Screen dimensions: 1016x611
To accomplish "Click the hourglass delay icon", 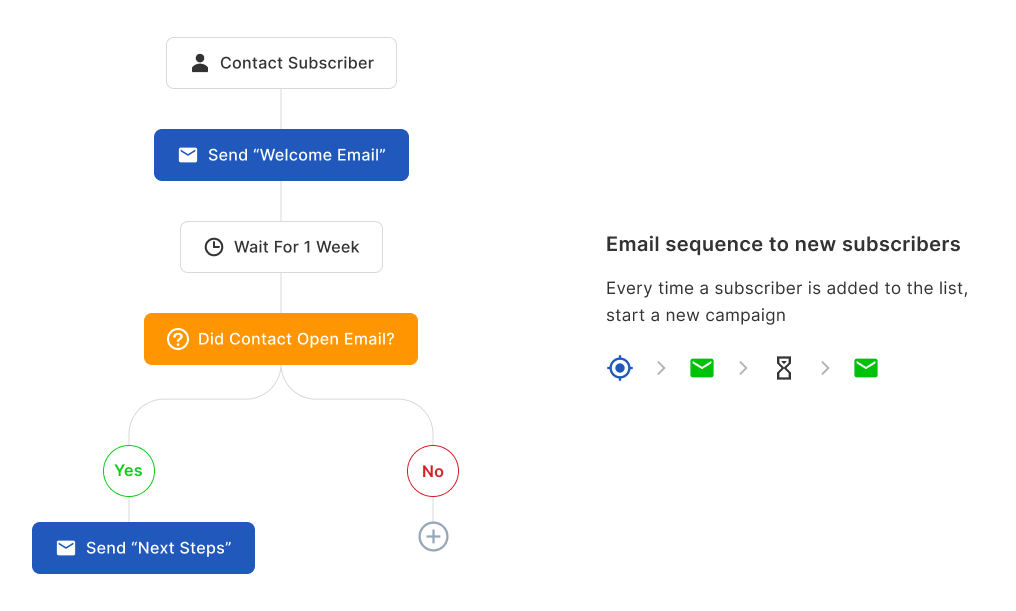I will pyautogui.click(x=784, y=368).
